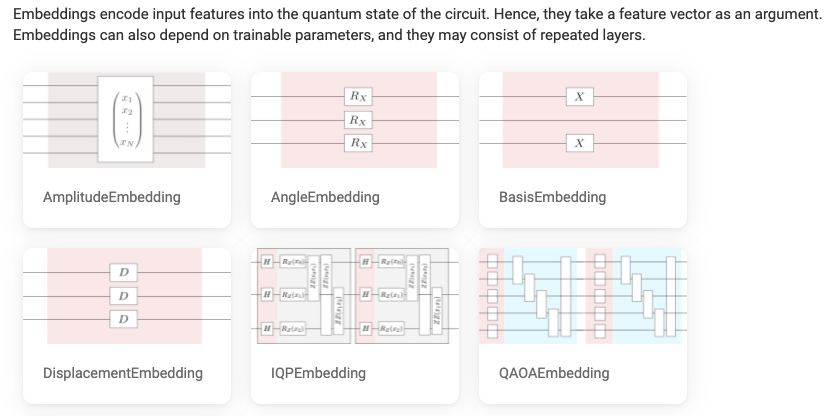The width and height of the screenshot is (836, 416).
Task: Click the bottom X gate in BasisEmbedding
Action: 580,144
